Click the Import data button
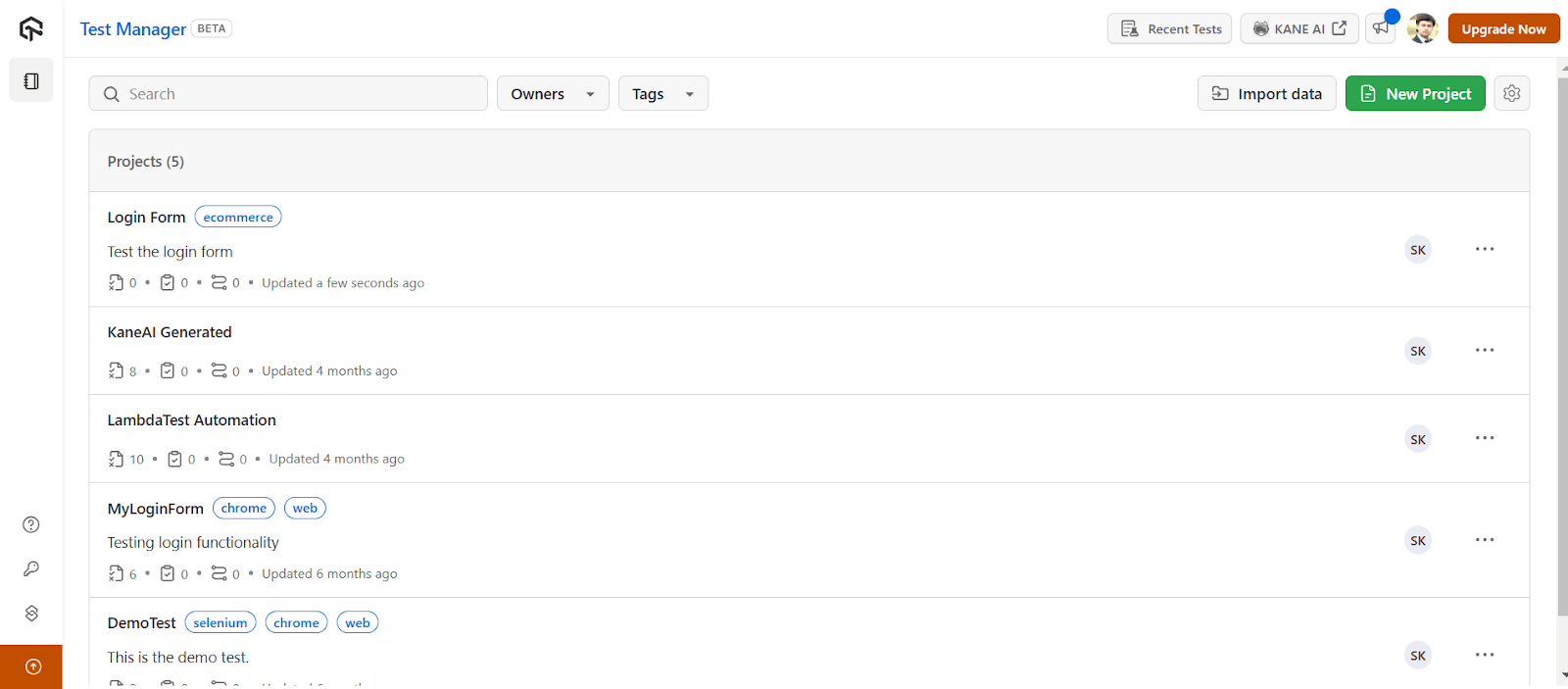The width and height of the screenshot is (1568, 689). [1266, 94]
